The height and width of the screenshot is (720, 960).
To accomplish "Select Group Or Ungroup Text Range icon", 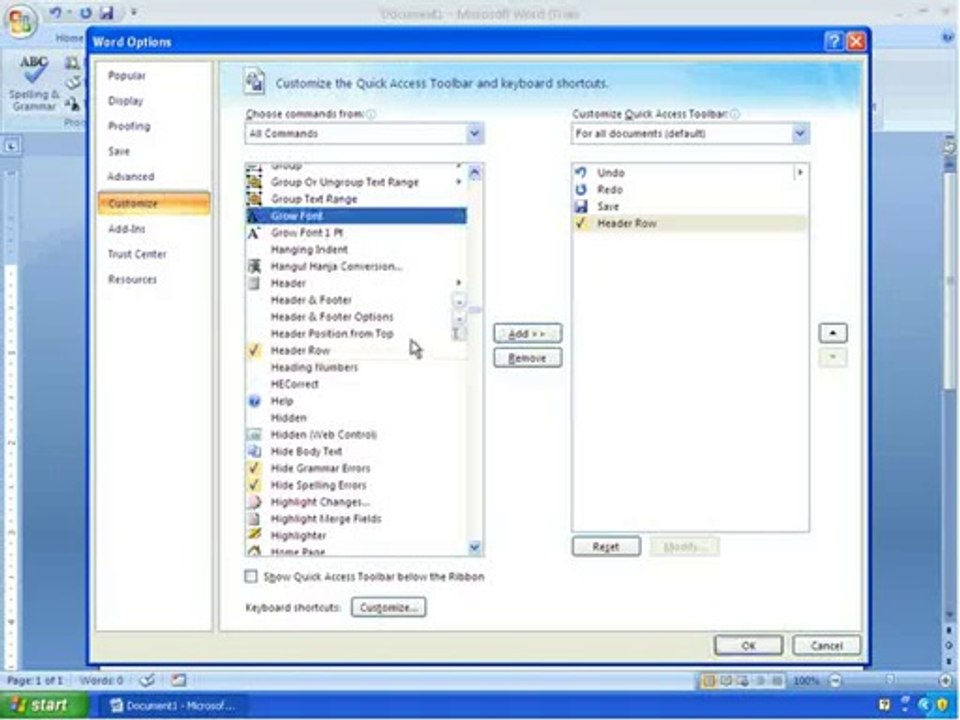I will pyautogui.click(x=254, y=182).
